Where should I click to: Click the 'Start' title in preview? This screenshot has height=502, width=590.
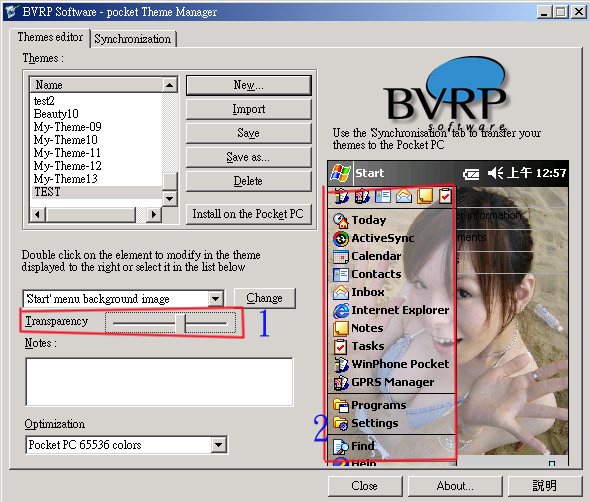click(370, 173)
